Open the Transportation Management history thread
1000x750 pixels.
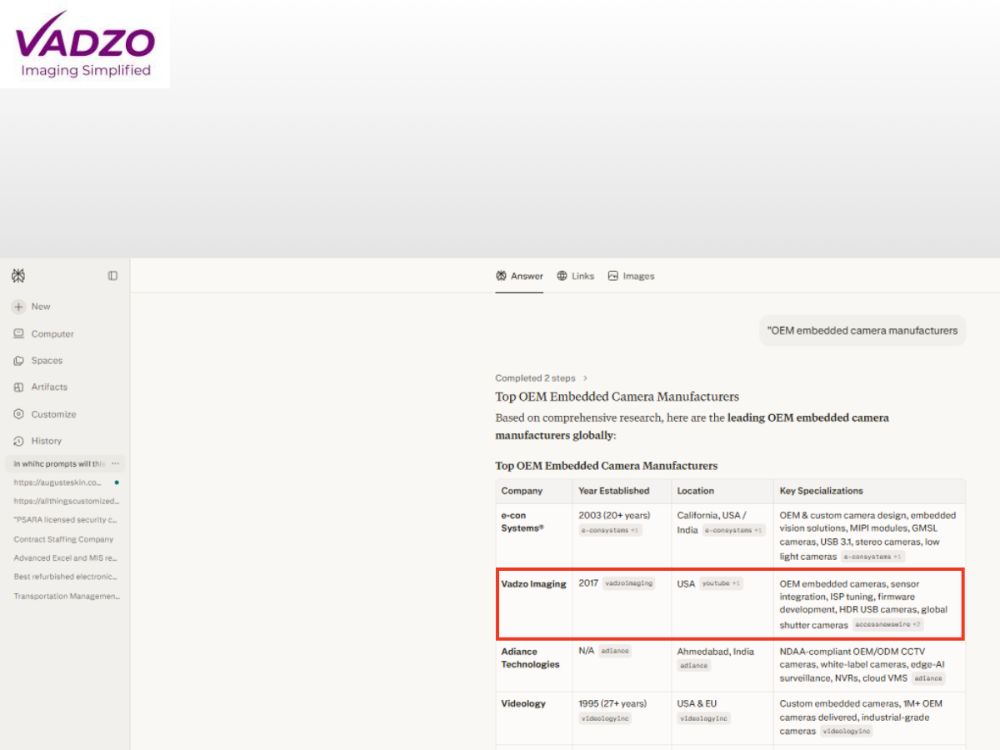click(64, 596)
